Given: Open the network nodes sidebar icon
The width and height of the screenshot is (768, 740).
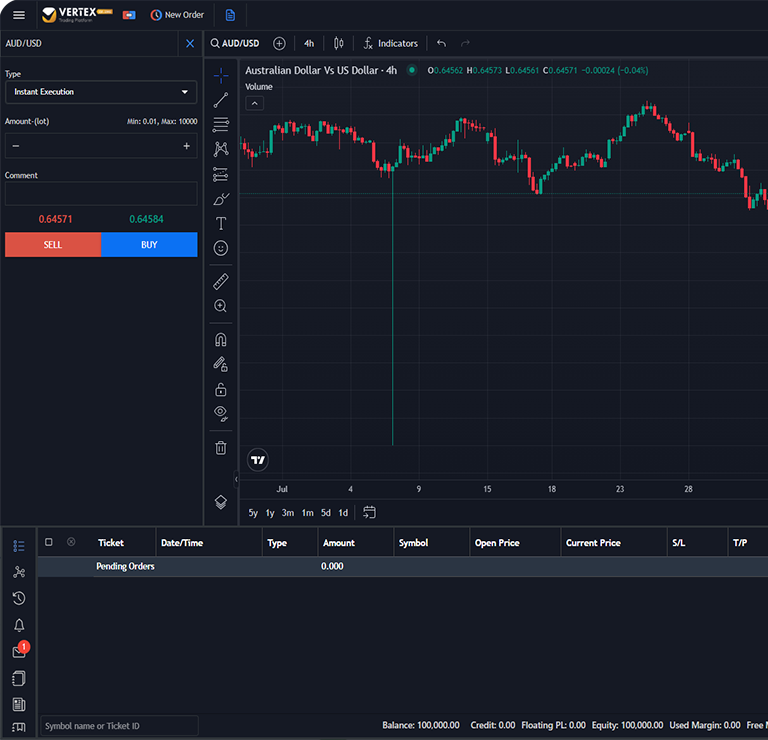Looking at the screenshot, I should 19,572.
